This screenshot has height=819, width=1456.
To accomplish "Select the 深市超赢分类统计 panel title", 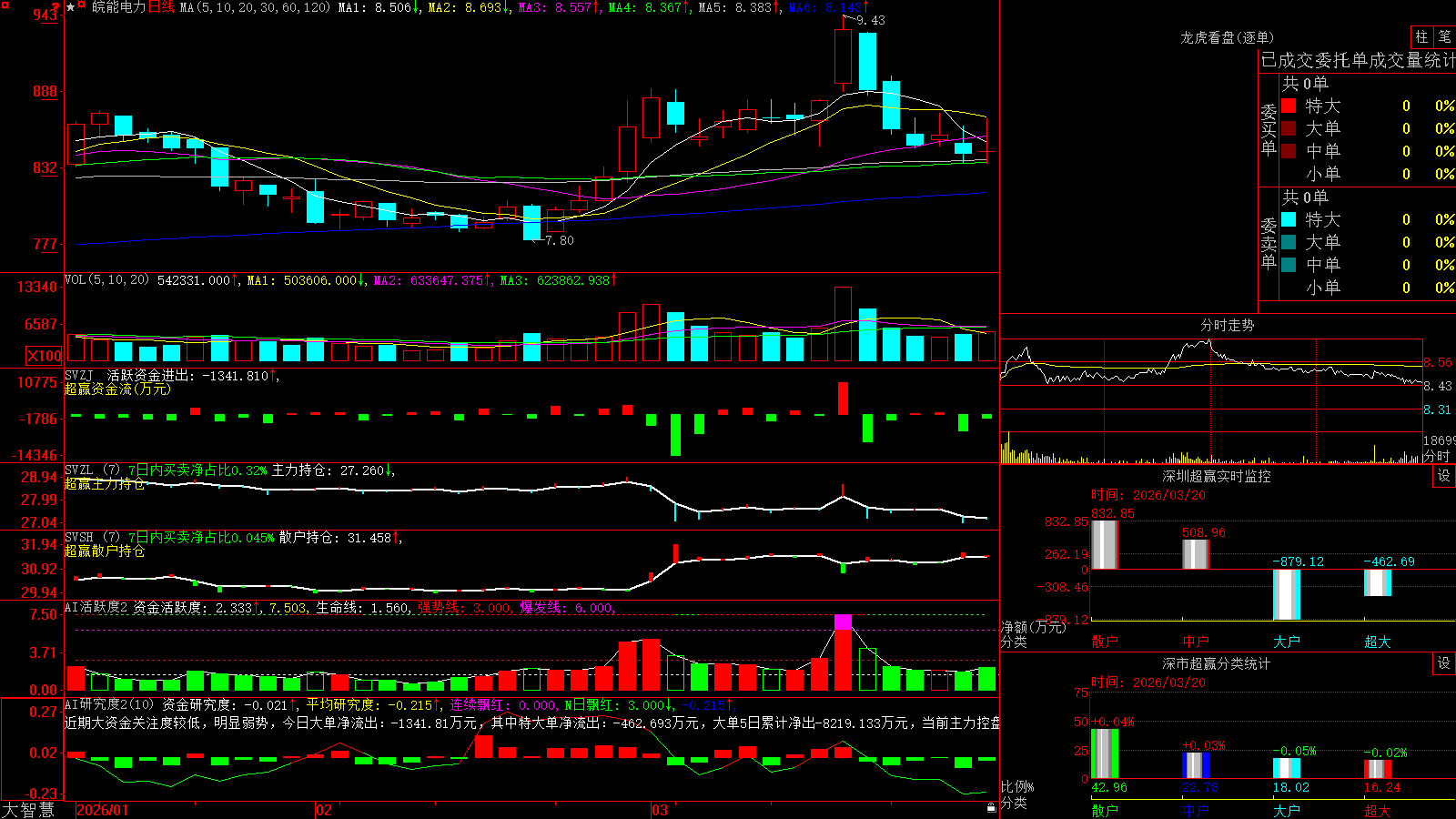I will [1216, 663].
